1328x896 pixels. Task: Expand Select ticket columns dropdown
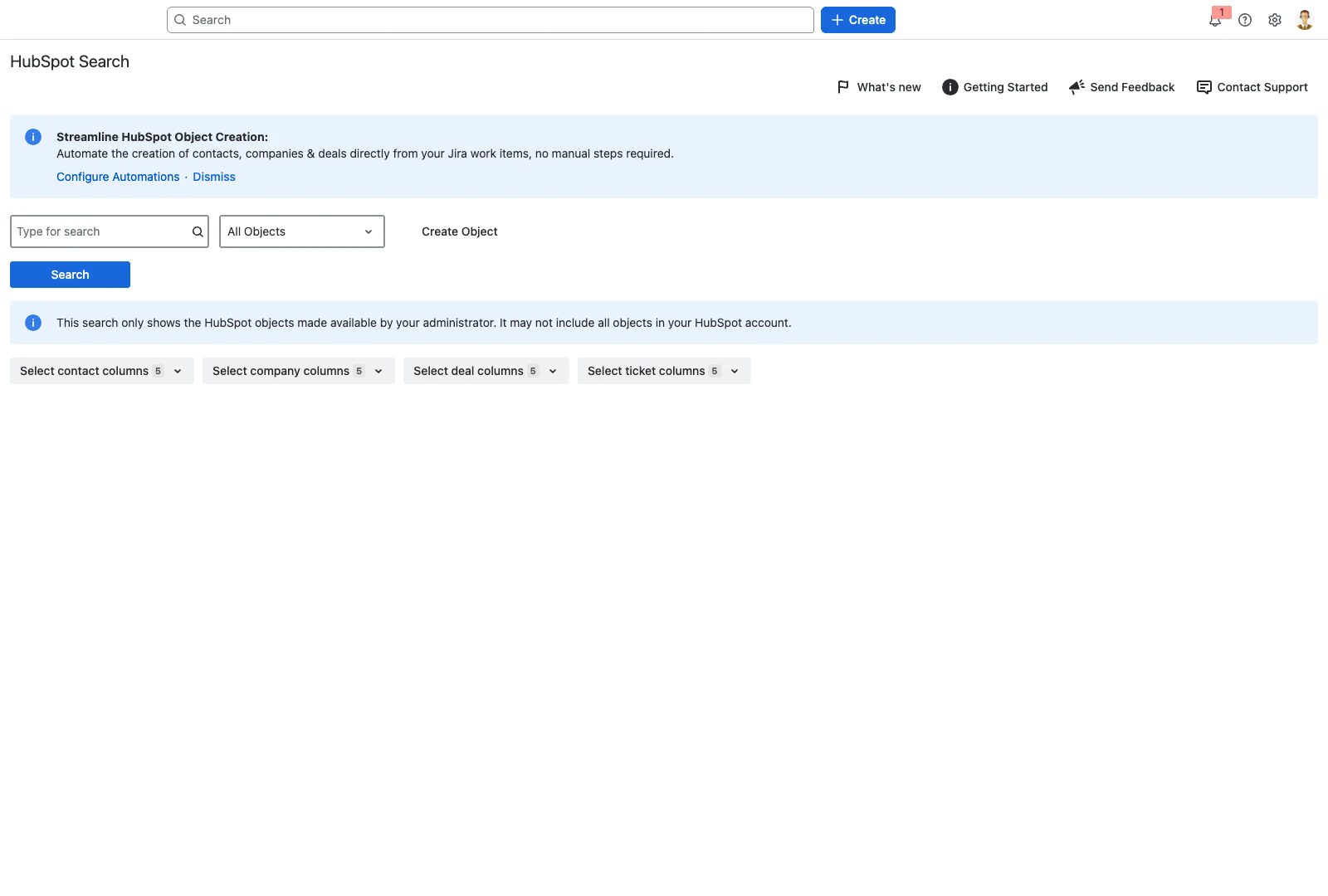tap(664, 371)
